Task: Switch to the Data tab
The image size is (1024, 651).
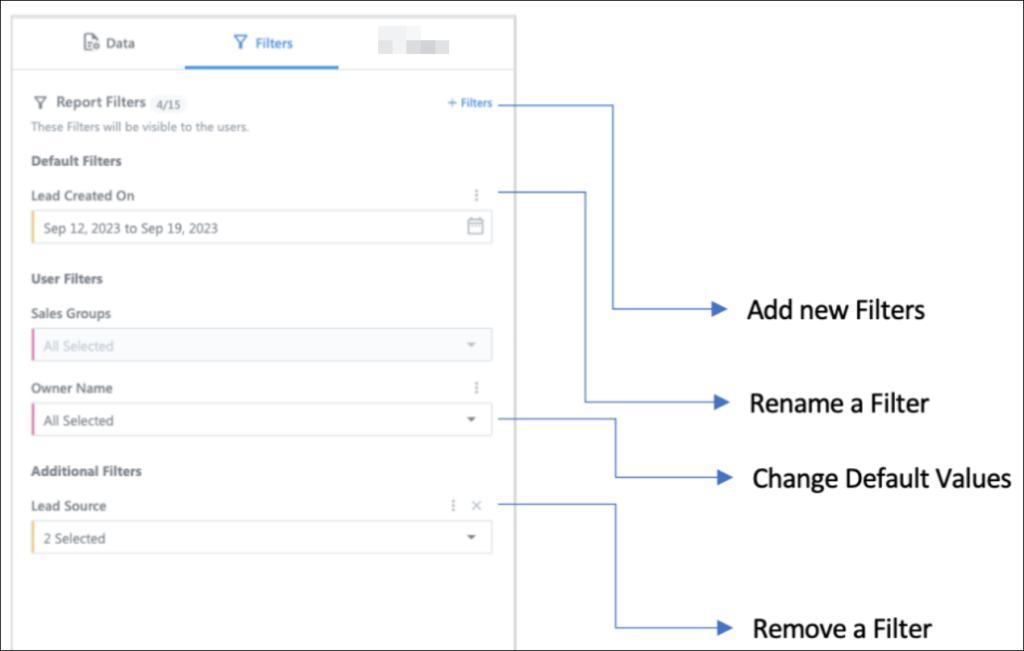Action: [x=108, y=42]
